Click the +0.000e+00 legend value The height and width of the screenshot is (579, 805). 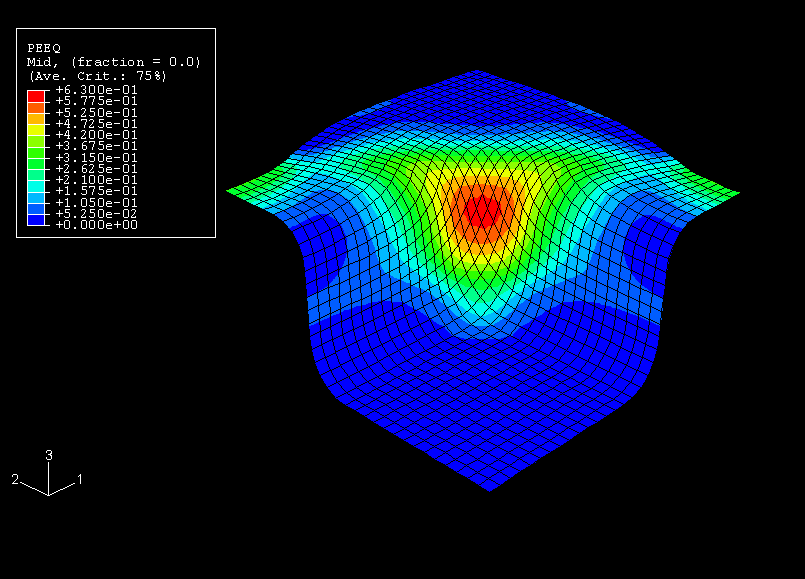click(x=97, y=225)
